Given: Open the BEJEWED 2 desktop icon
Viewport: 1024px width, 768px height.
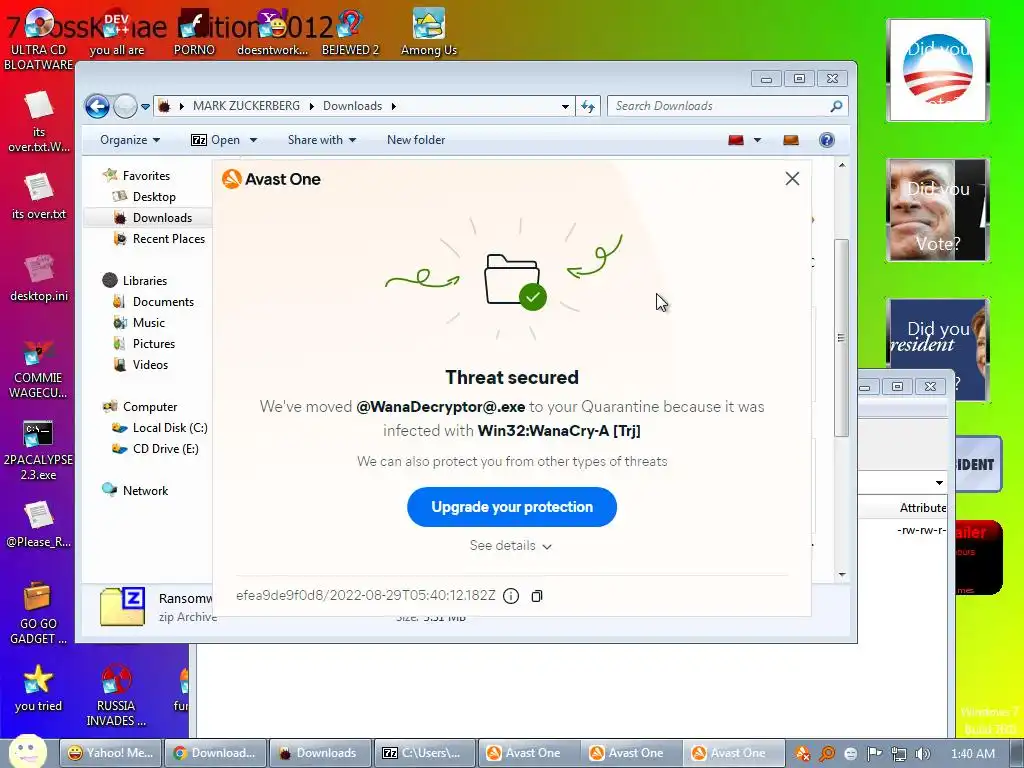Looking at the screenshot, I should pos(350,33).
